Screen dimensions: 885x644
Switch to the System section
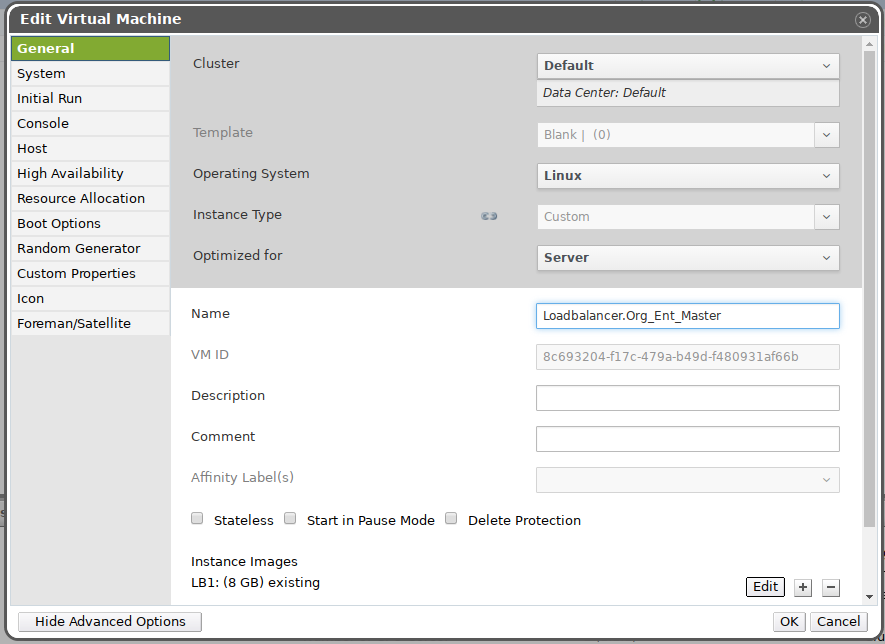pyautogui.click(x=90, y=73)
